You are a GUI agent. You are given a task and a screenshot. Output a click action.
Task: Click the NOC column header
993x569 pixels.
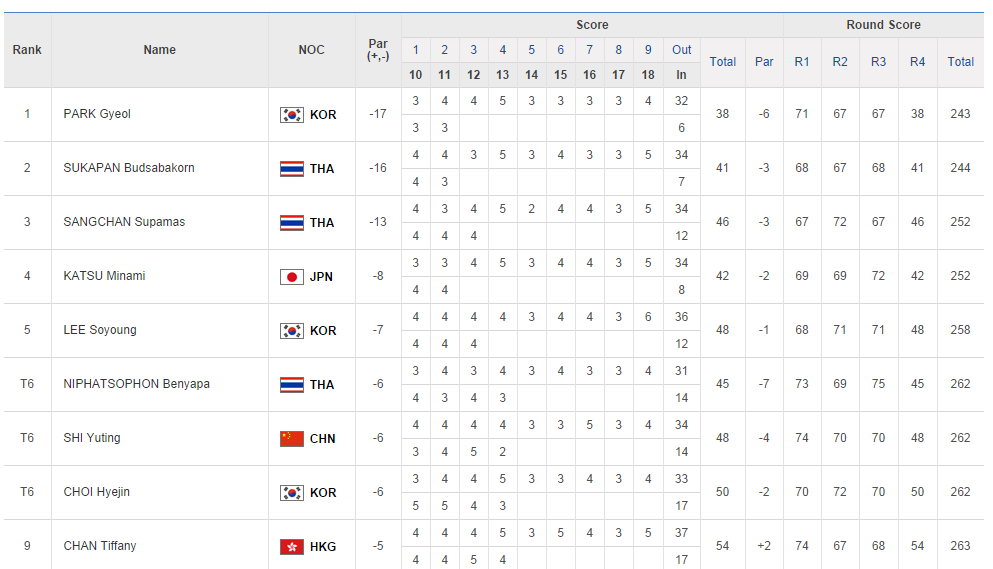click(x=311, y=50)
